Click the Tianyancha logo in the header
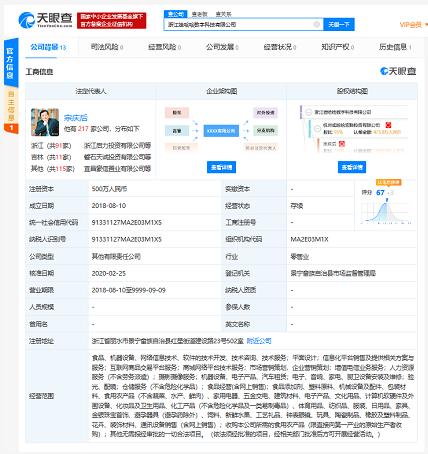This screenshot has height=454, width=428. pyautogui.click(x=45, y=20)
